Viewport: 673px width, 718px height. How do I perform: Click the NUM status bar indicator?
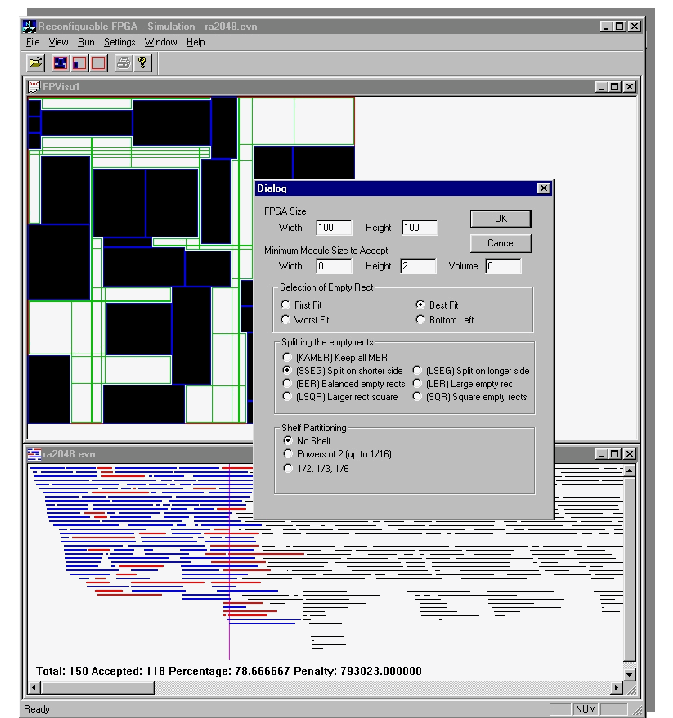coord(586,709)
